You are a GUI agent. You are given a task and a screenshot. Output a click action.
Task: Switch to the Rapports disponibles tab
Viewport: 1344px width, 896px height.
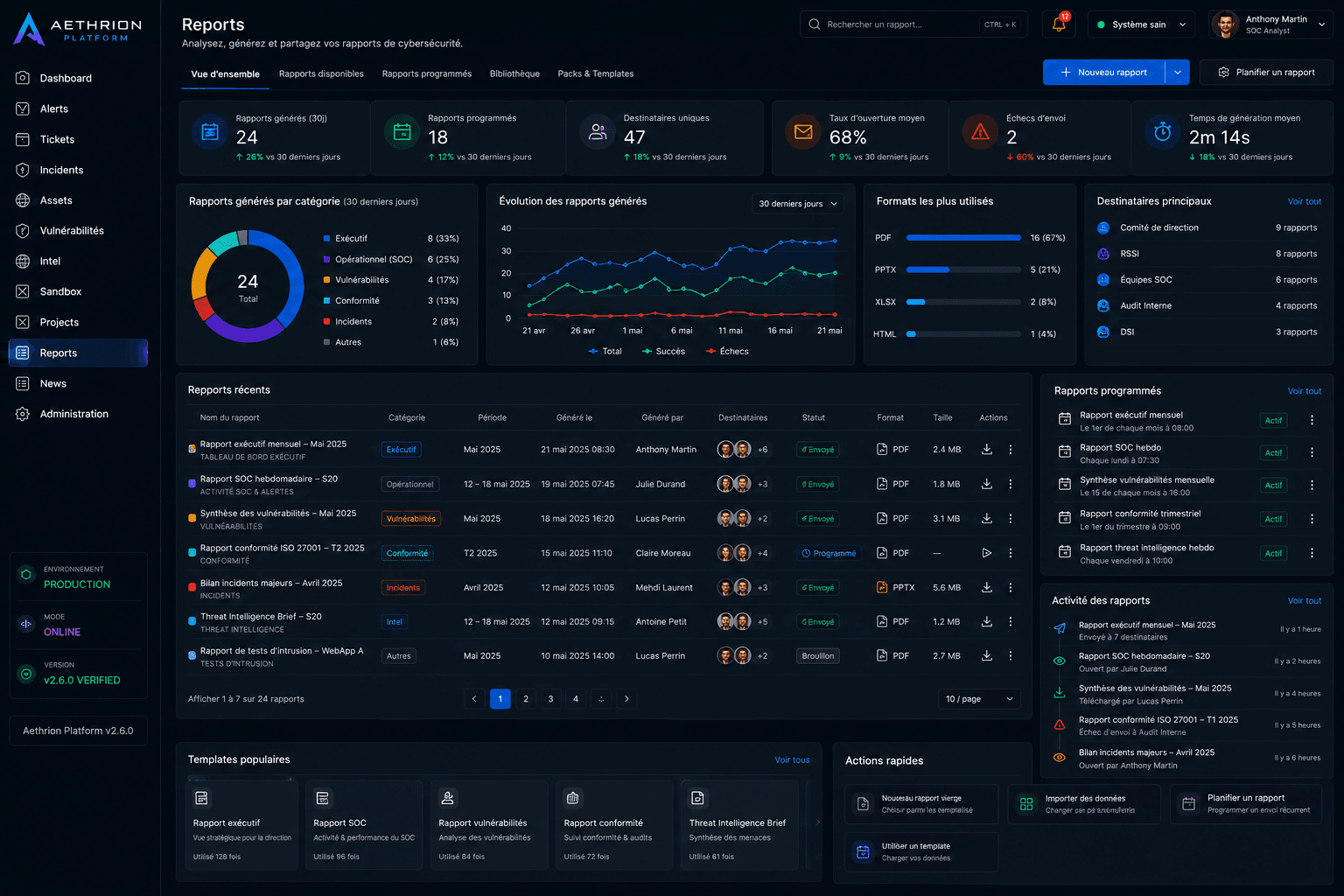pyautogui.click(x=321, y=73)
